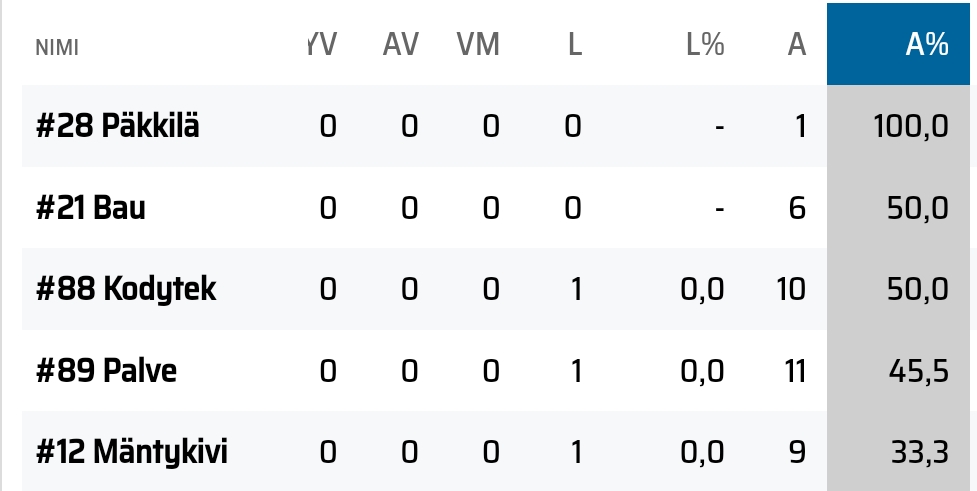This screenshot has width=977, height=491.
Task: Open player #28 Päkkilä
Action: (x=118, y=126)
